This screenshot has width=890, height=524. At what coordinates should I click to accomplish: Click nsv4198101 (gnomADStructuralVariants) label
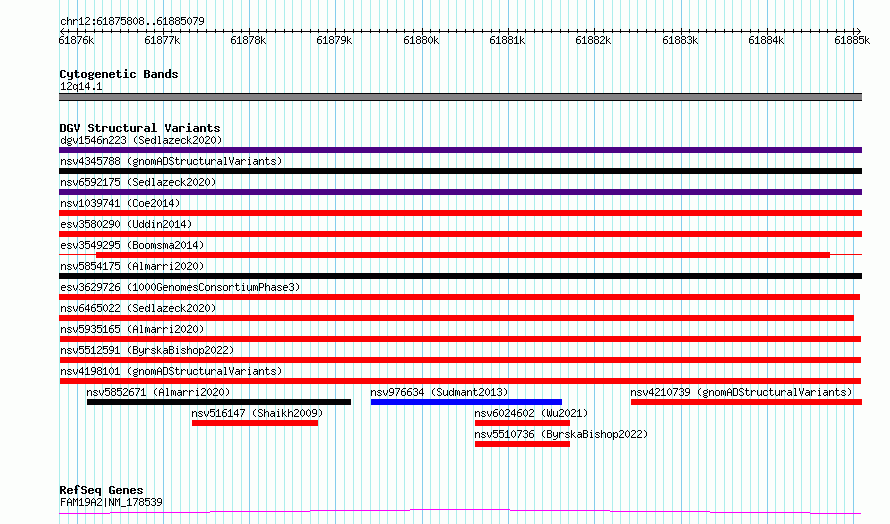171,371
